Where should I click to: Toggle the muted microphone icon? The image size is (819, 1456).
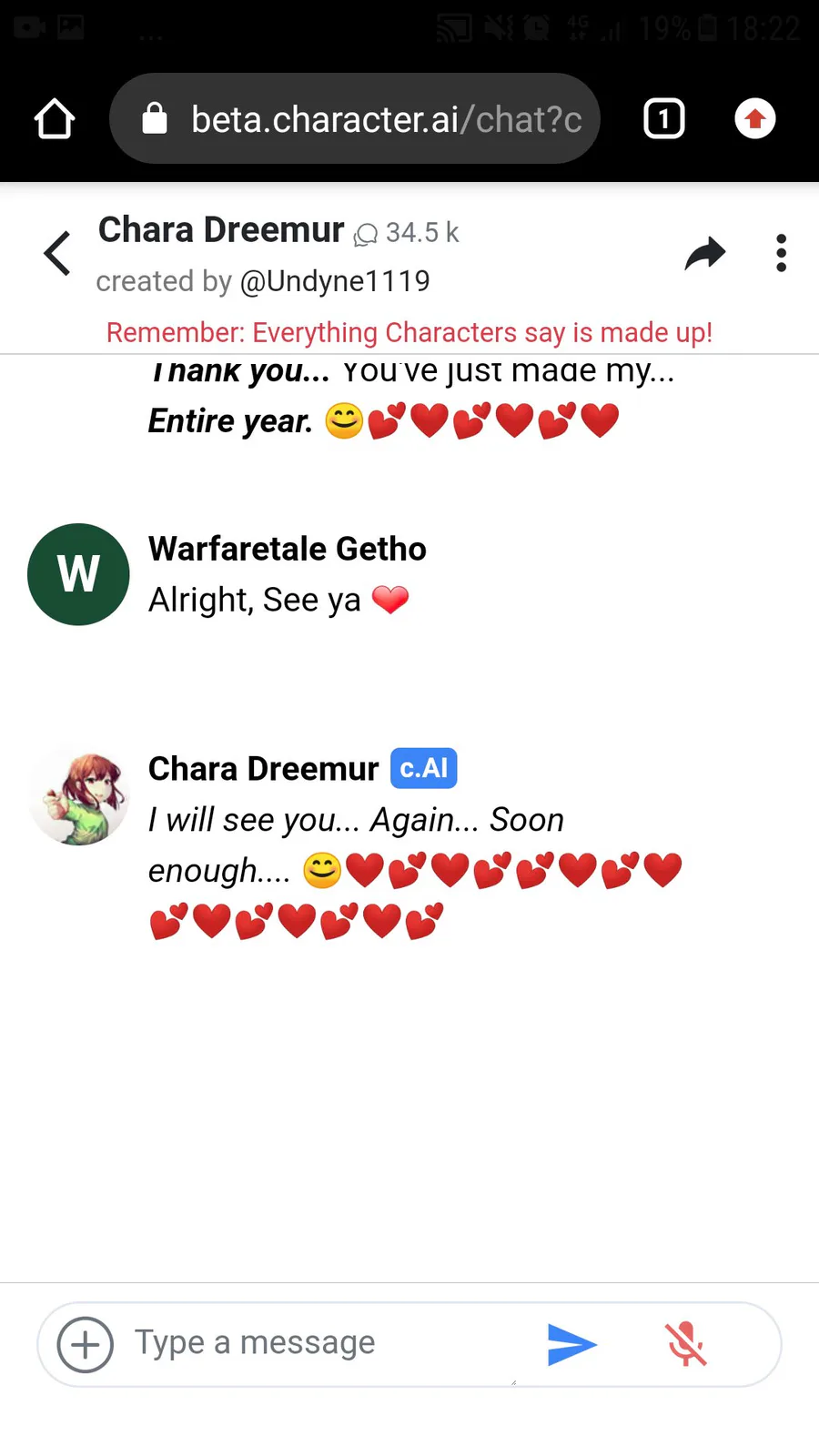coord(686,1344)
